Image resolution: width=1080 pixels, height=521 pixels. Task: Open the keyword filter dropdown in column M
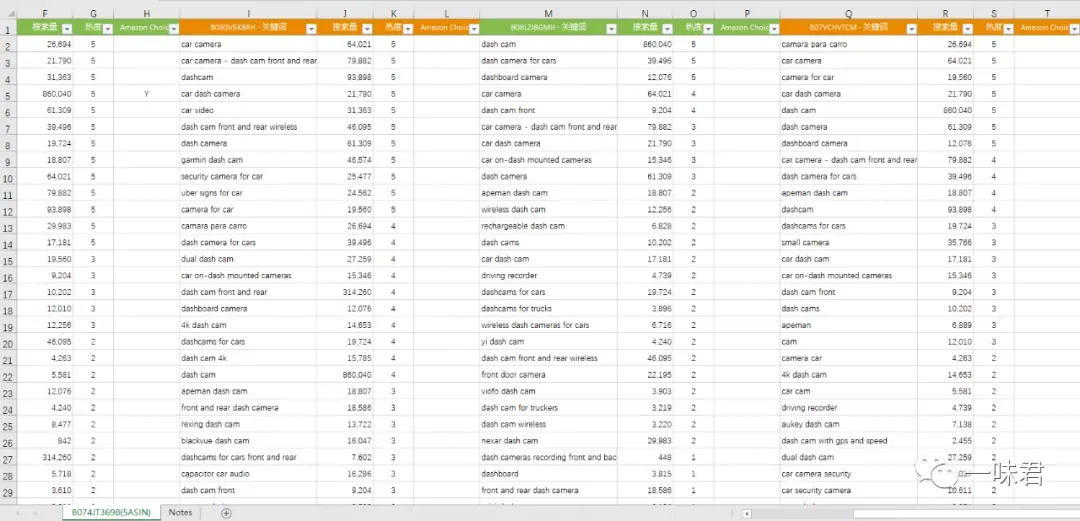611,28
